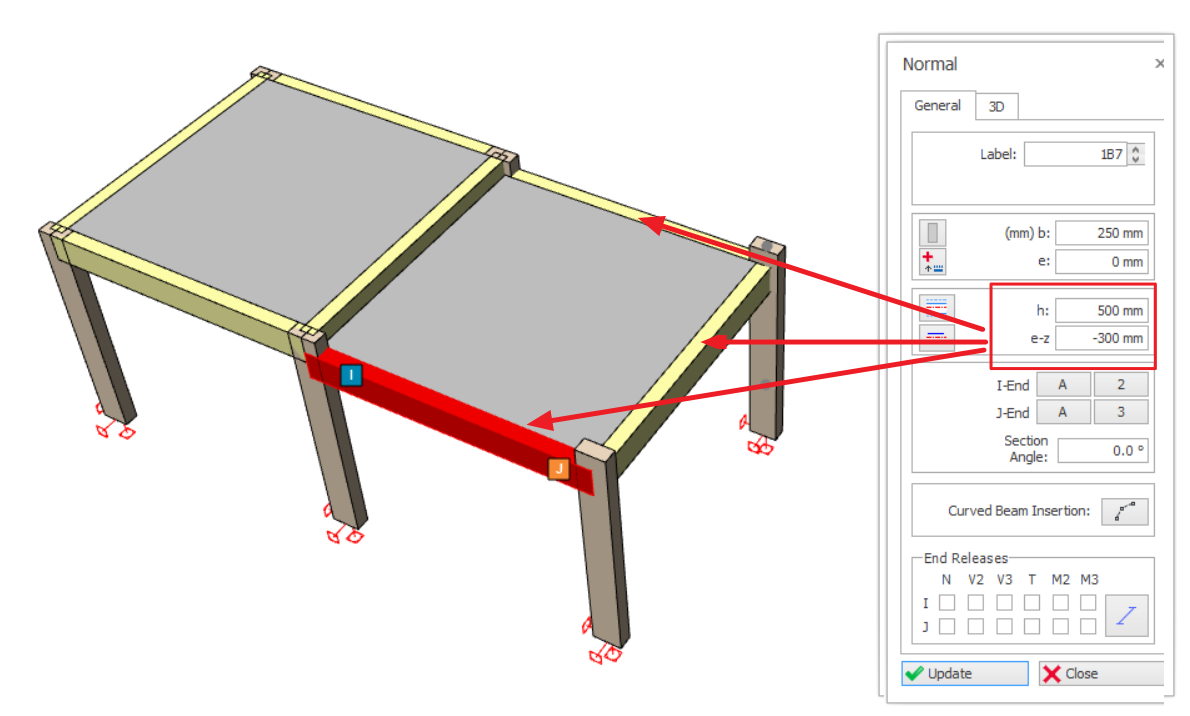
Task: Open the General tab
Action: pos(937,105)
